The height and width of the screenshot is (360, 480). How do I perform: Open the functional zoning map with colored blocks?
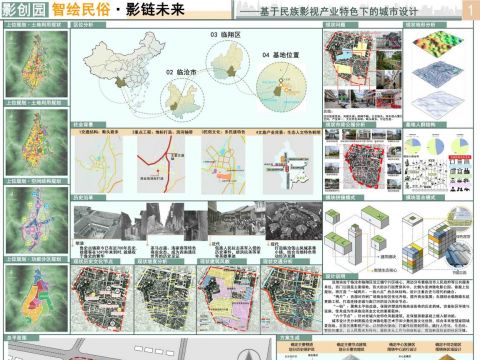pyautogui.click(x=36, y=298)
